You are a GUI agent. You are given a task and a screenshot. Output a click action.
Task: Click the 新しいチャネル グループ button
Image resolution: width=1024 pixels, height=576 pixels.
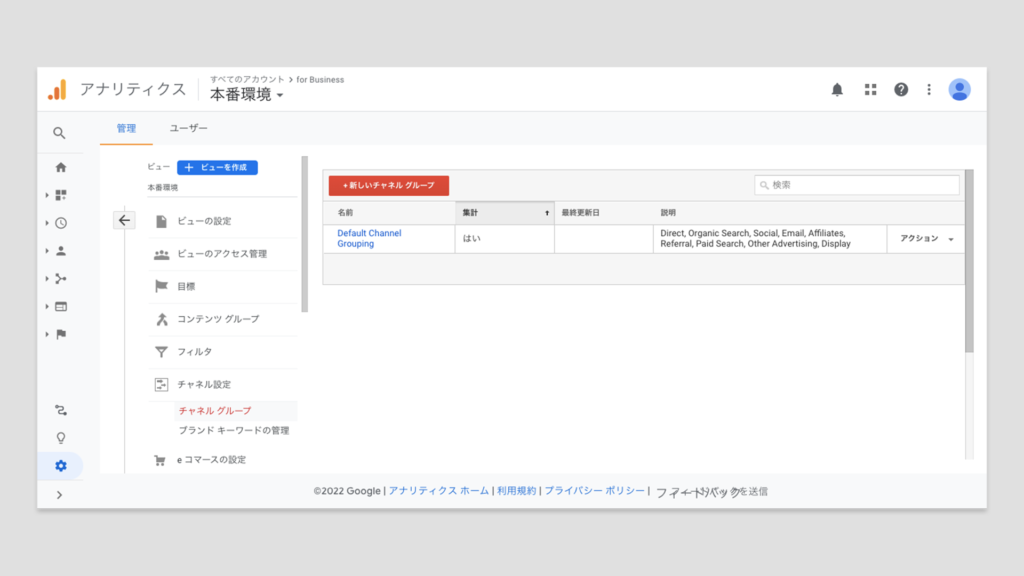[389, 186]
